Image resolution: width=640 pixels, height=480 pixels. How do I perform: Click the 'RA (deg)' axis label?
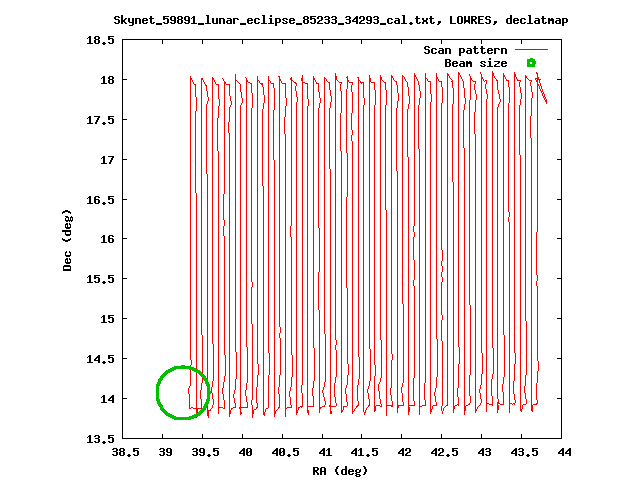point(340,471)
